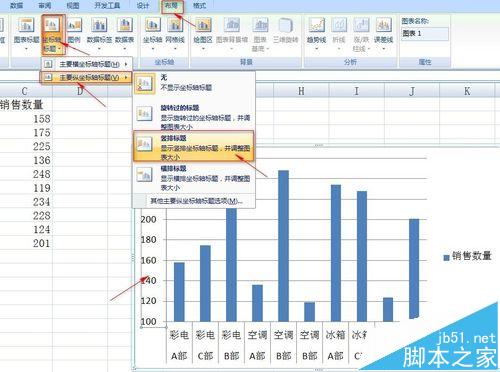Select column J header
500x372 pixels.
pos(412,91)
